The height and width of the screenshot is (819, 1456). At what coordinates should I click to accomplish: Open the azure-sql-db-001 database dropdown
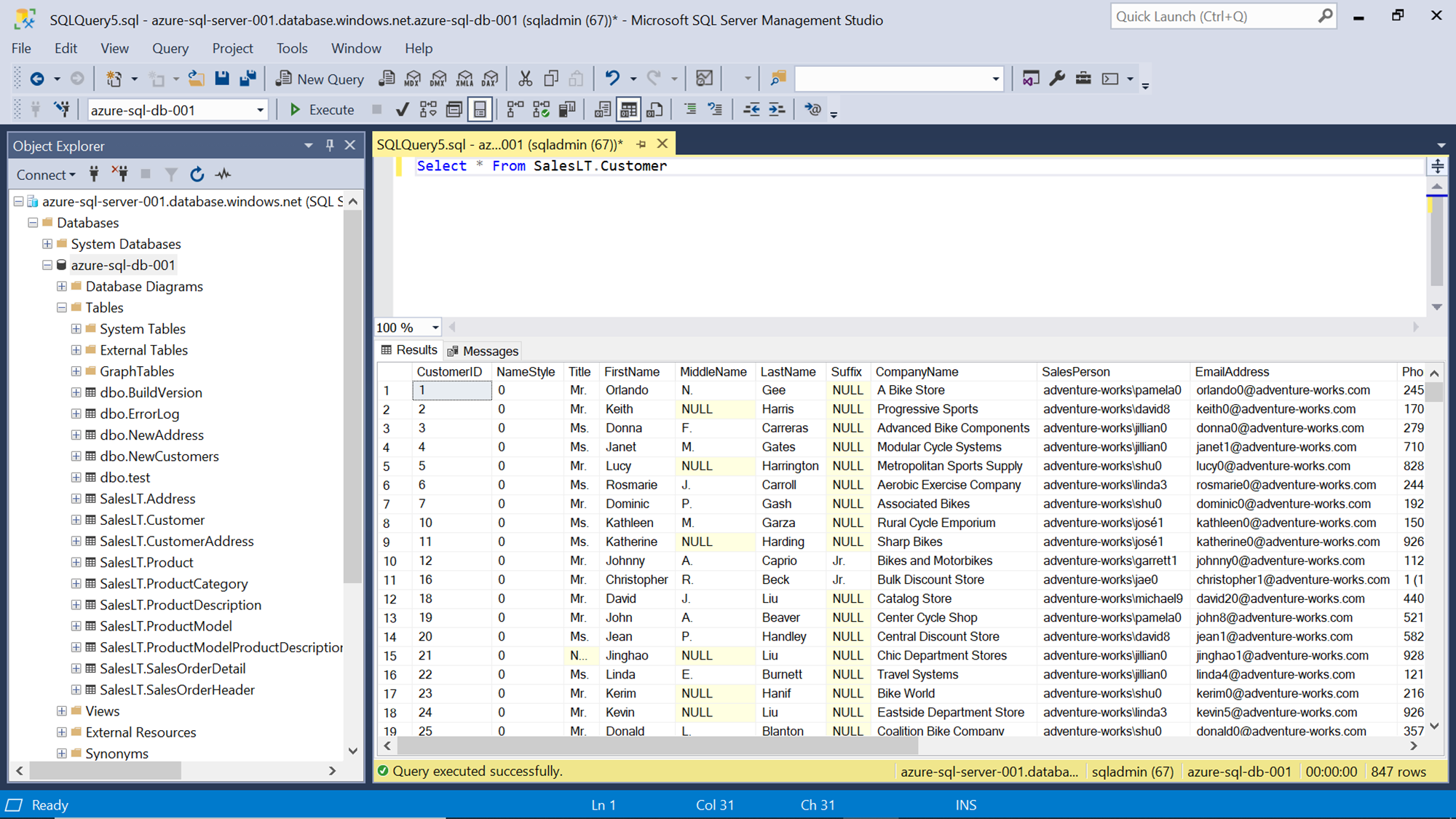pyautogui.click(x=260, y=111)
